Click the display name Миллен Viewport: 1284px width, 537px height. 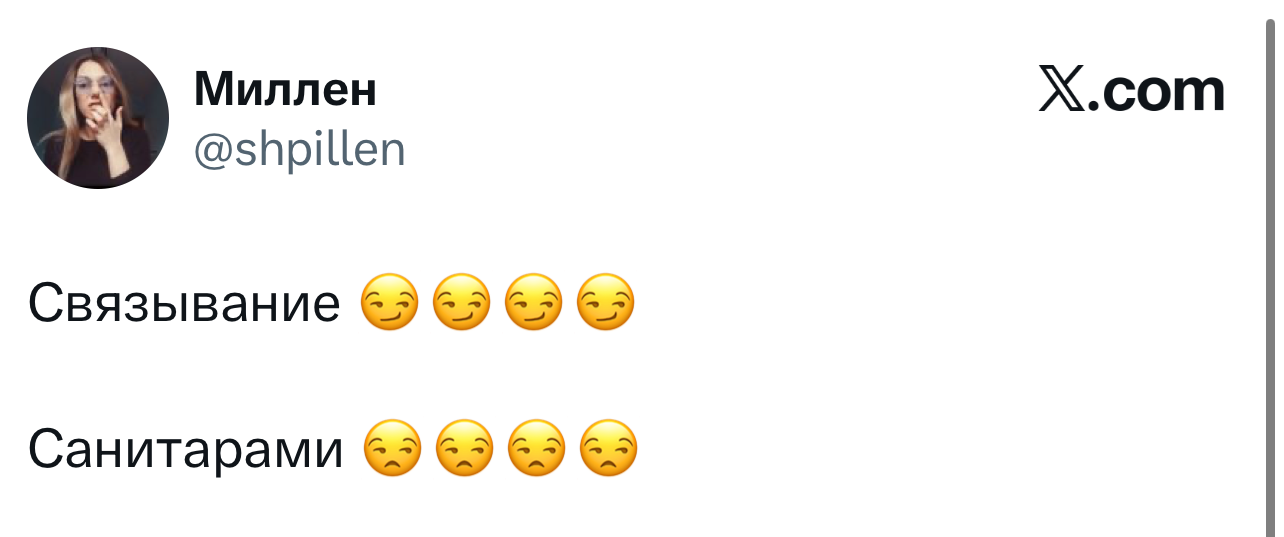[285, 89]
